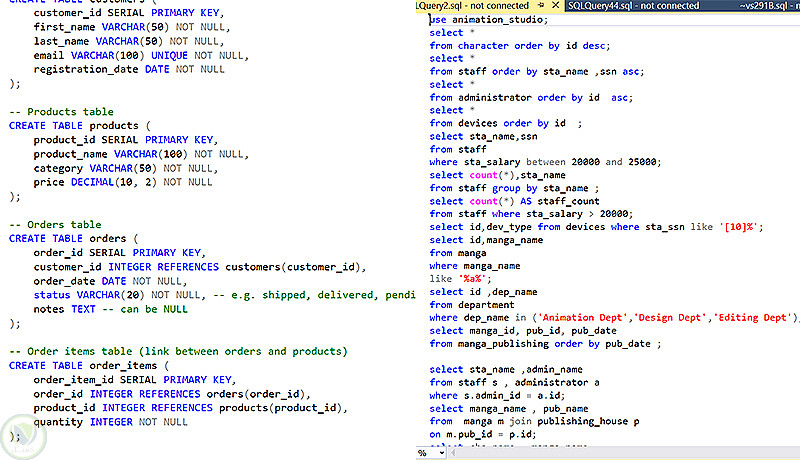This screenshot has width=800, height=460.
Task: Click the 'from department' line
Action: point(472,304)
